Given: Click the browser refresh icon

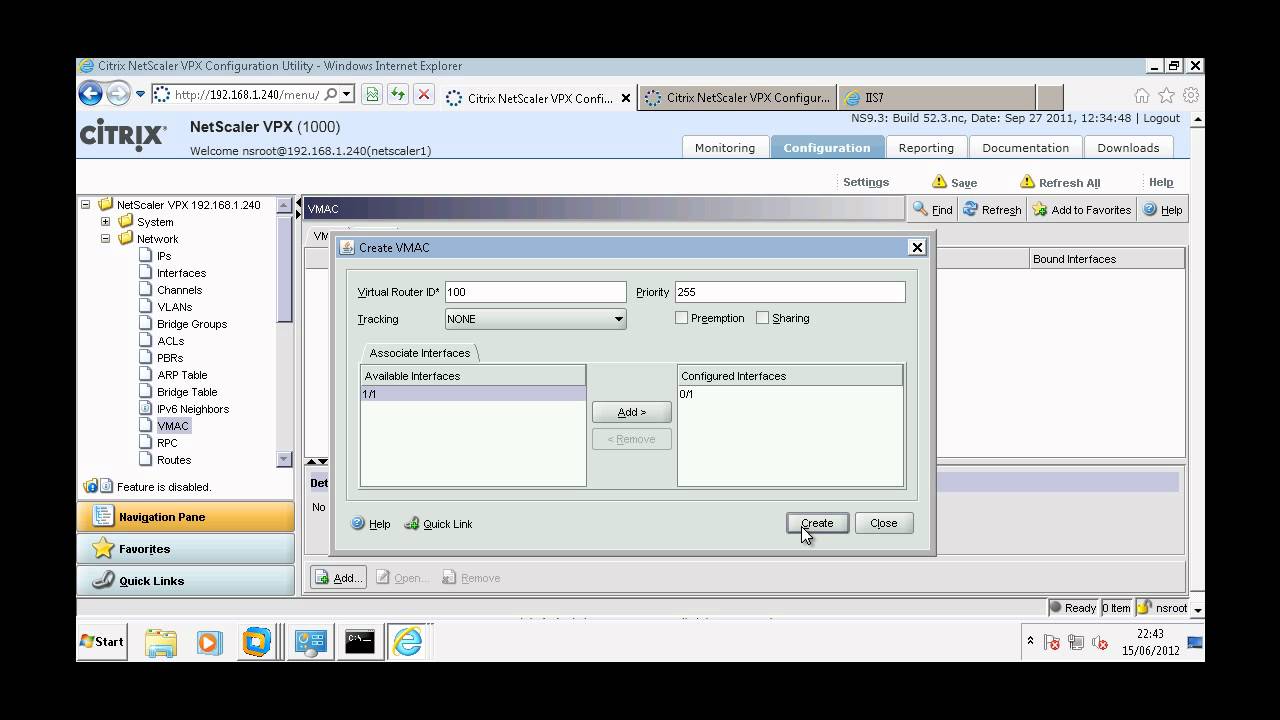Looking at the screenshot, I should click(398, 95).
